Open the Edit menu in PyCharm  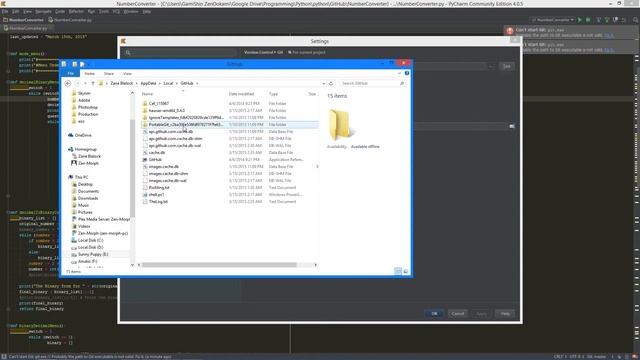point(16,11)
